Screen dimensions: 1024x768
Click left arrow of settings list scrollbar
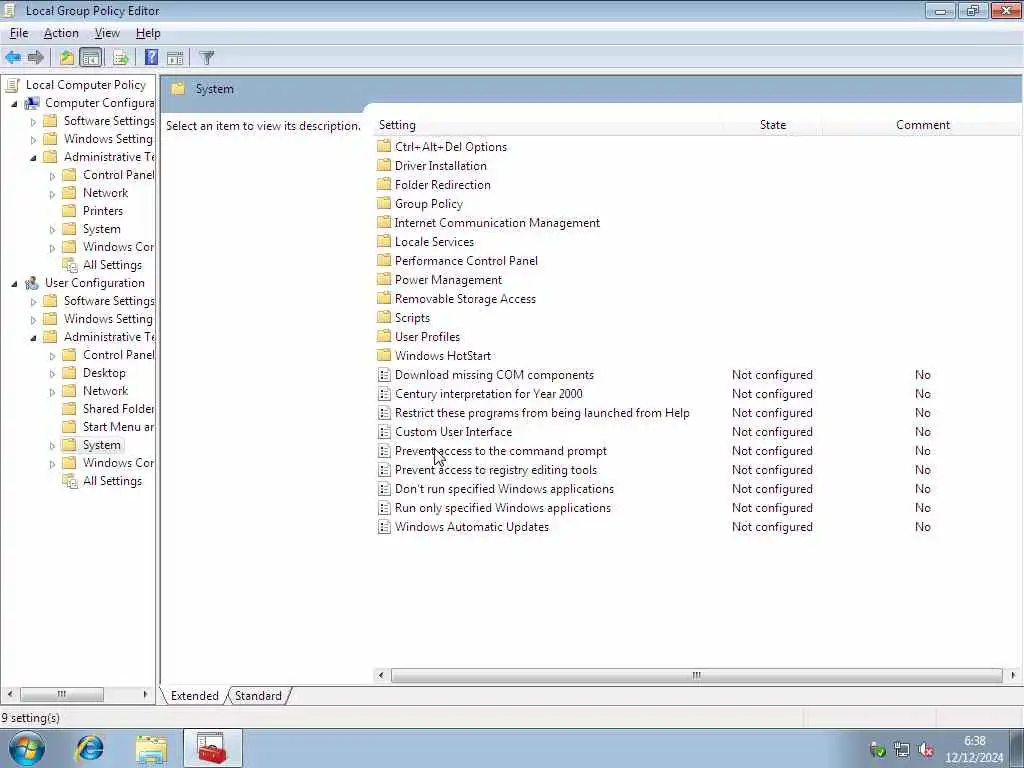pyautogui.click(x=381, y=675)
